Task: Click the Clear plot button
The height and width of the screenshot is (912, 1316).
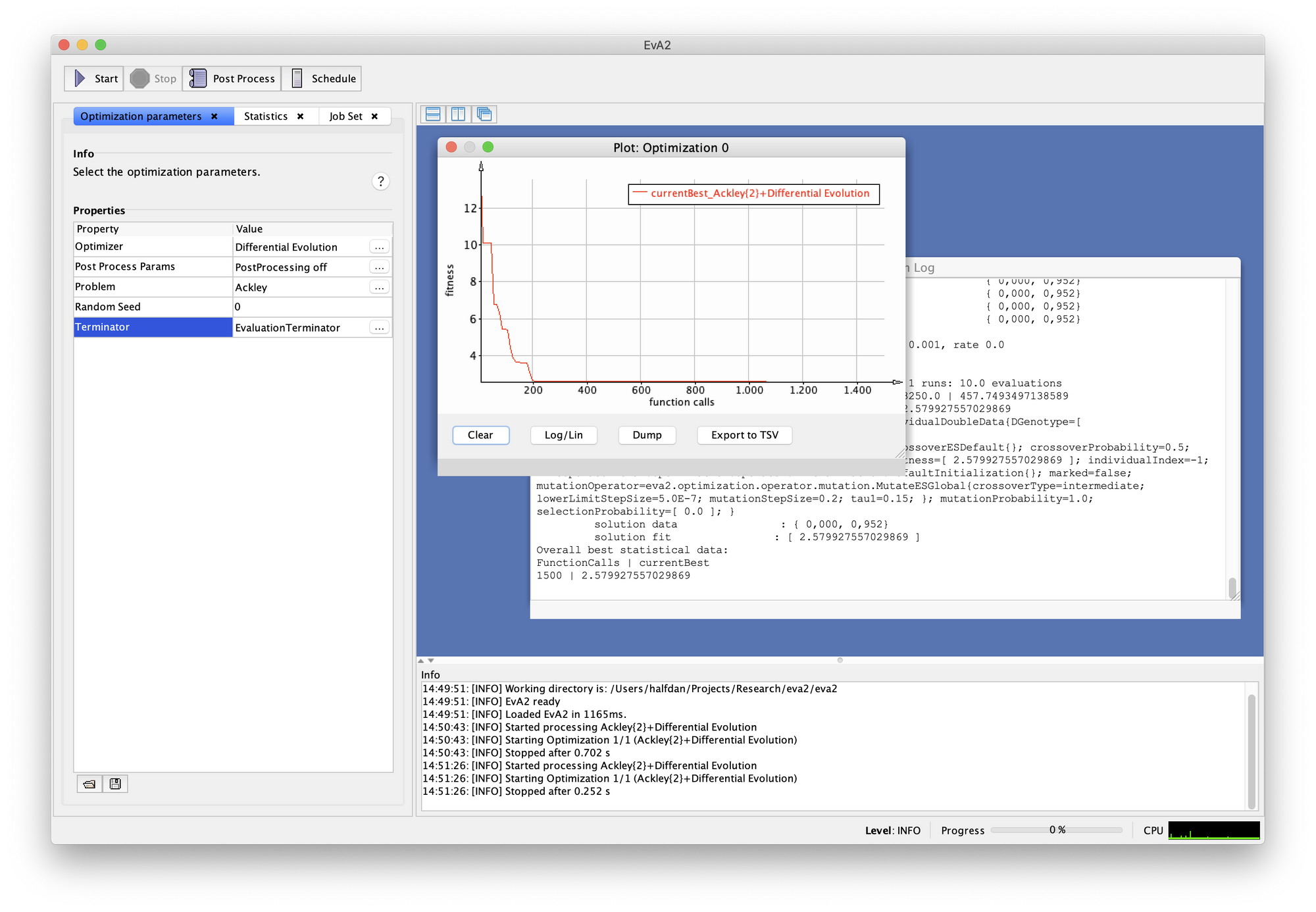Action: [480, 435]
